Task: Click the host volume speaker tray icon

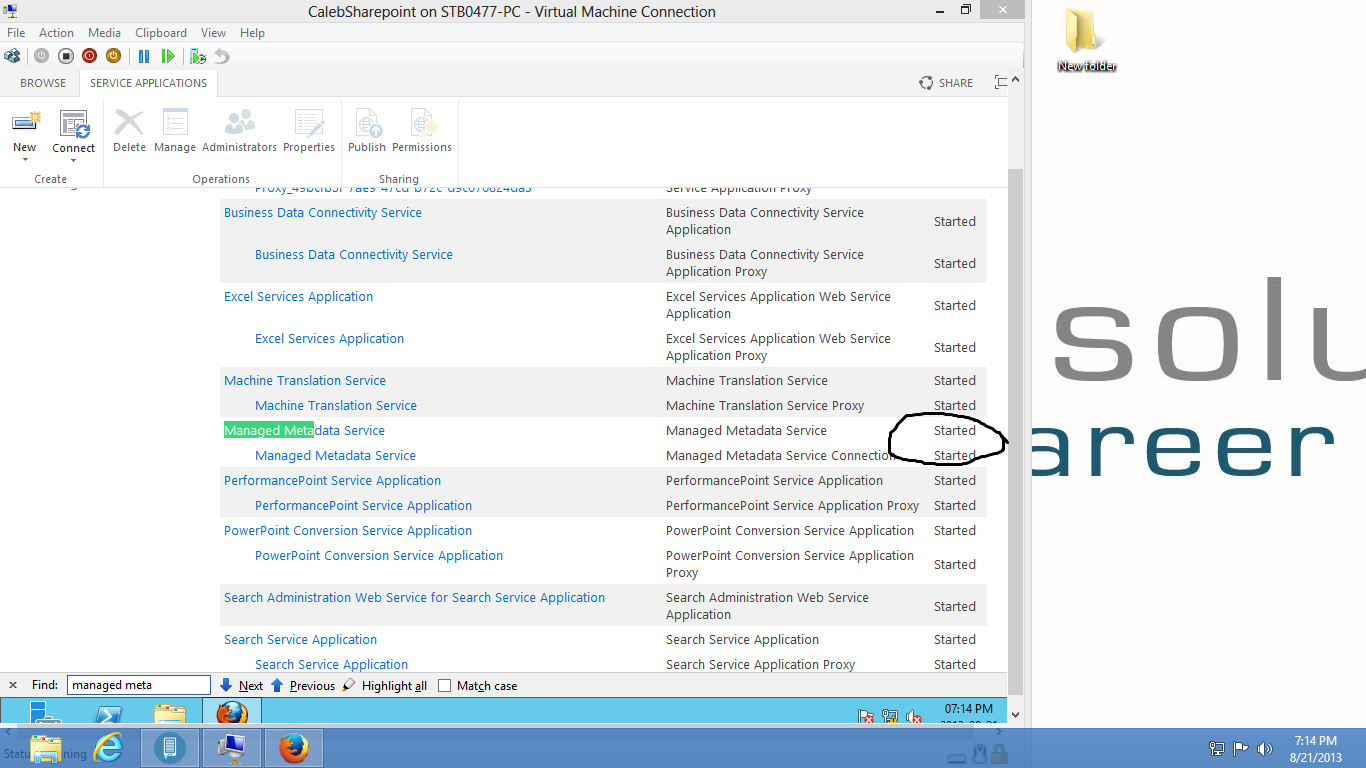Action: tap(1264, 748)
